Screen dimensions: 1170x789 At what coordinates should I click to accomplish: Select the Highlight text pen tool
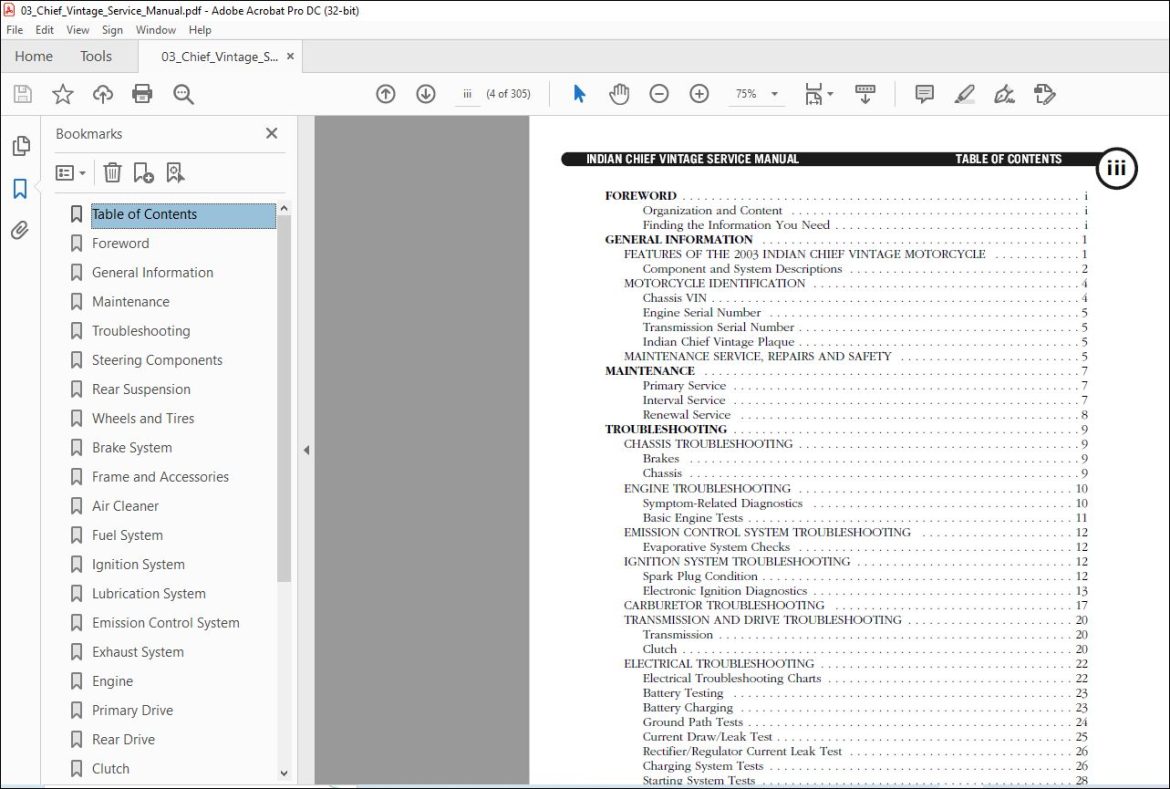tap(964, 94)
